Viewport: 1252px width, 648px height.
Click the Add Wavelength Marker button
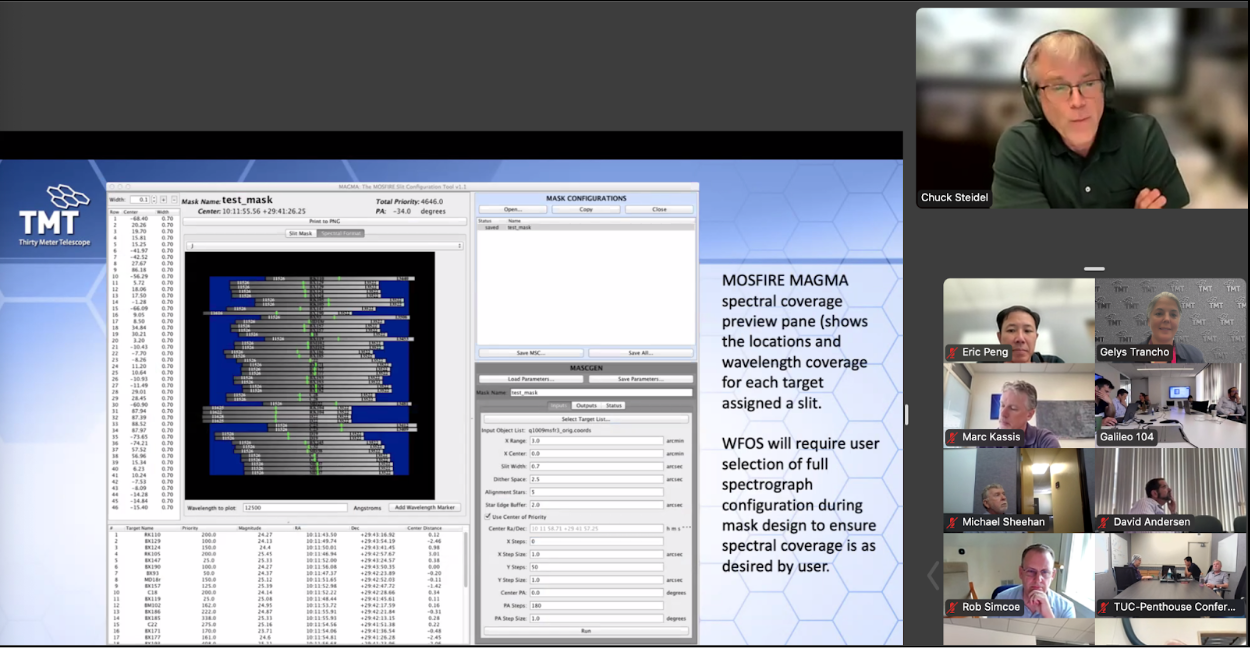coord(424,508)
